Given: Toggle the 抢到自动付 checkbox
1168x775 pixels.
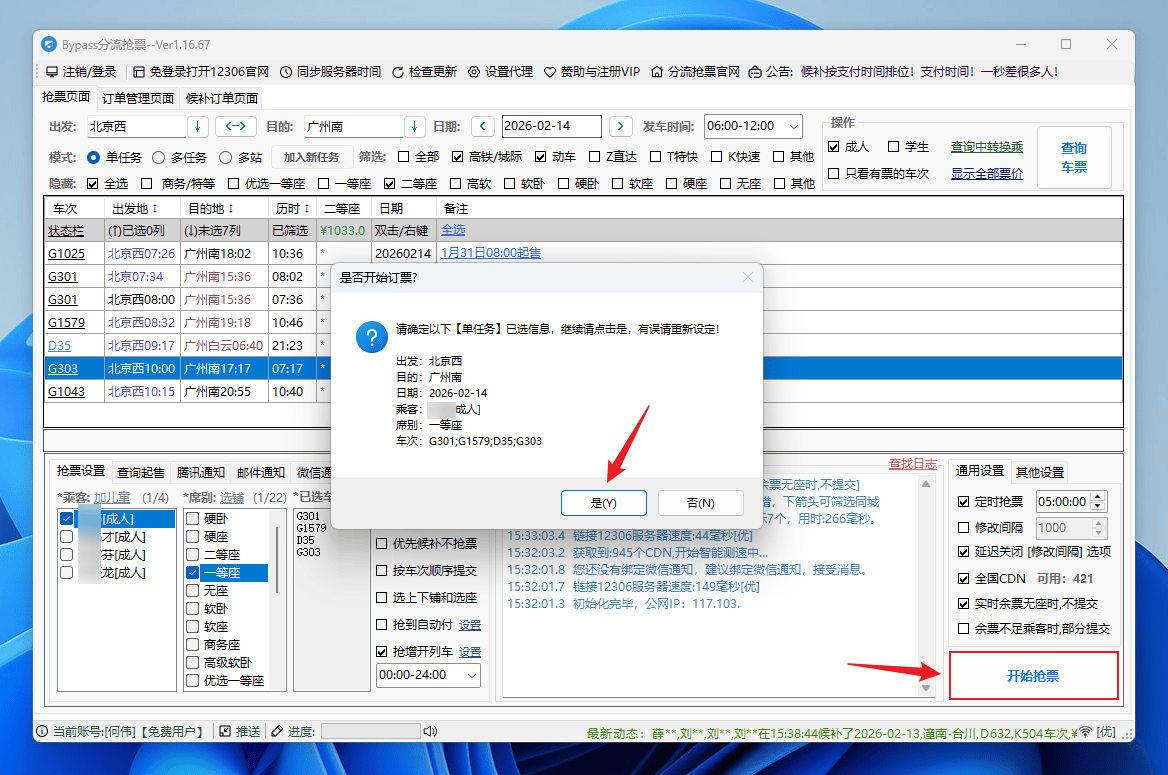Looking at the screenshot, I should (x=381, y=623).
